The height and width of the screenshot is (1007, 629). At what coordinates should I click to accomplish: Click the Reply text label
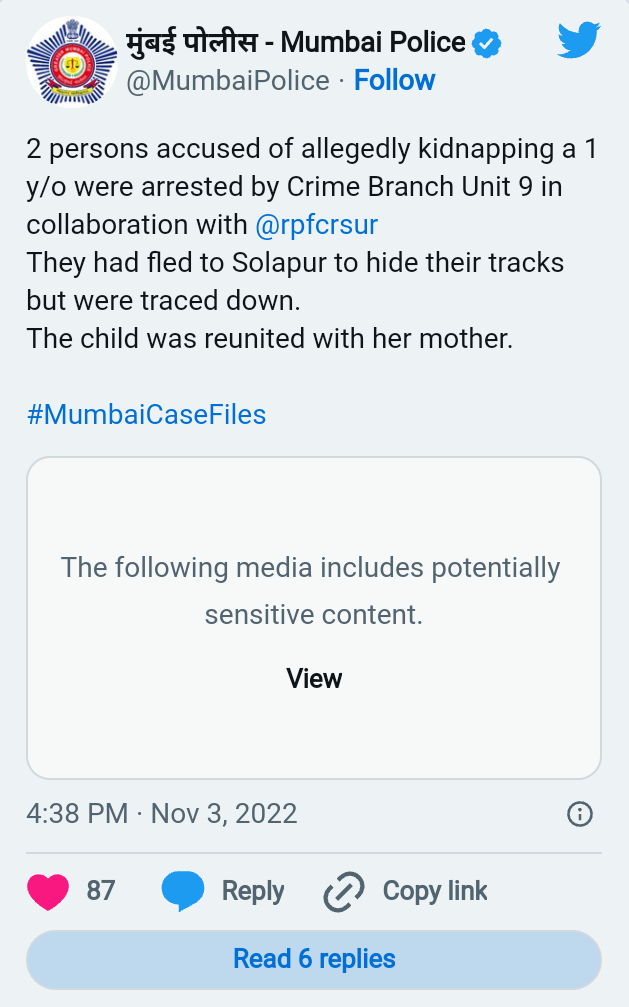tap(253, 891)
